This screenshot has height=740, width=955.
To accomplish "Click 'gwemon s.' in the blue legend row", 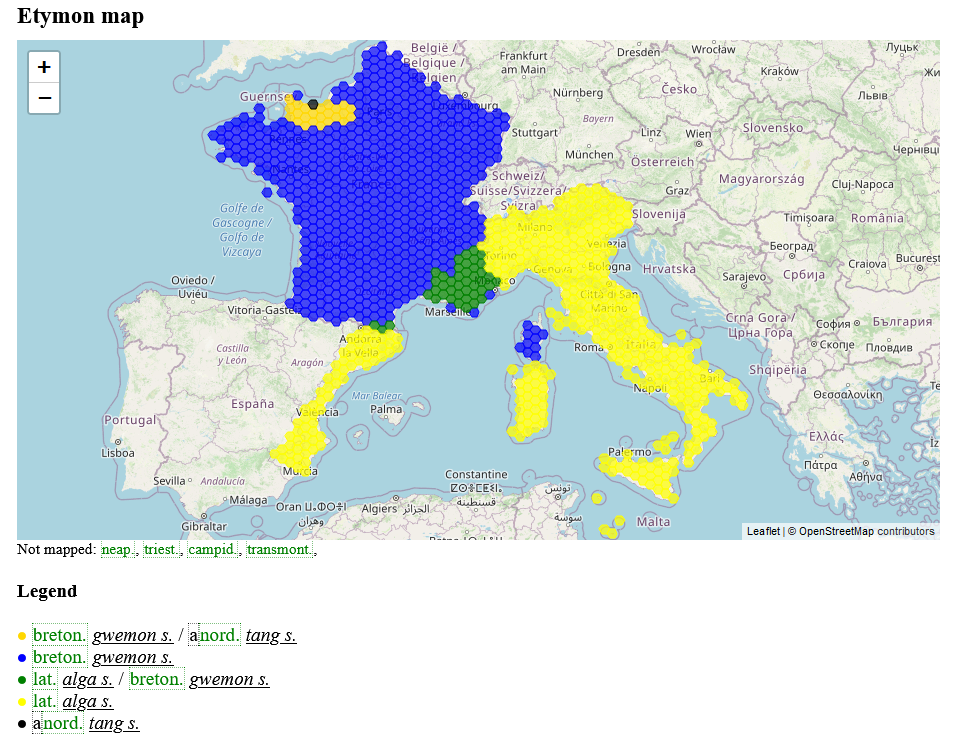I will [132, 657].
